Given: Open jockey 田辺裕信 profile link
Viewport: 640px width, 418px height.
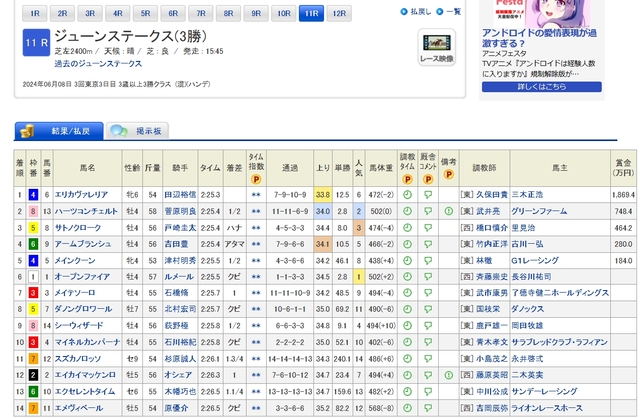Looking at the screenshot, I should pyautogui.click(x=179, y=196).
